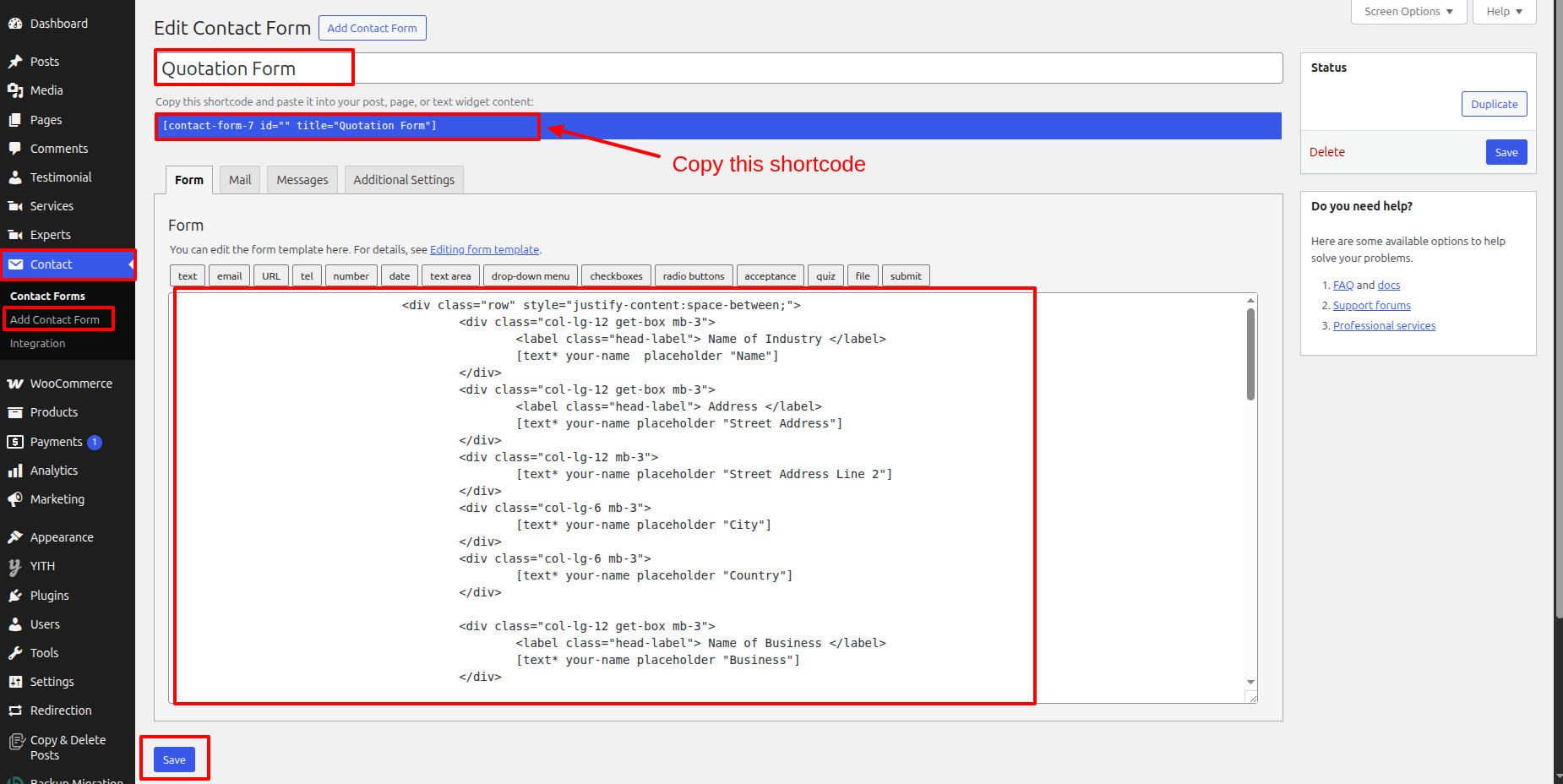Click the Analytics bar chart icon
1563x784 pixels.
click(15, 471)
